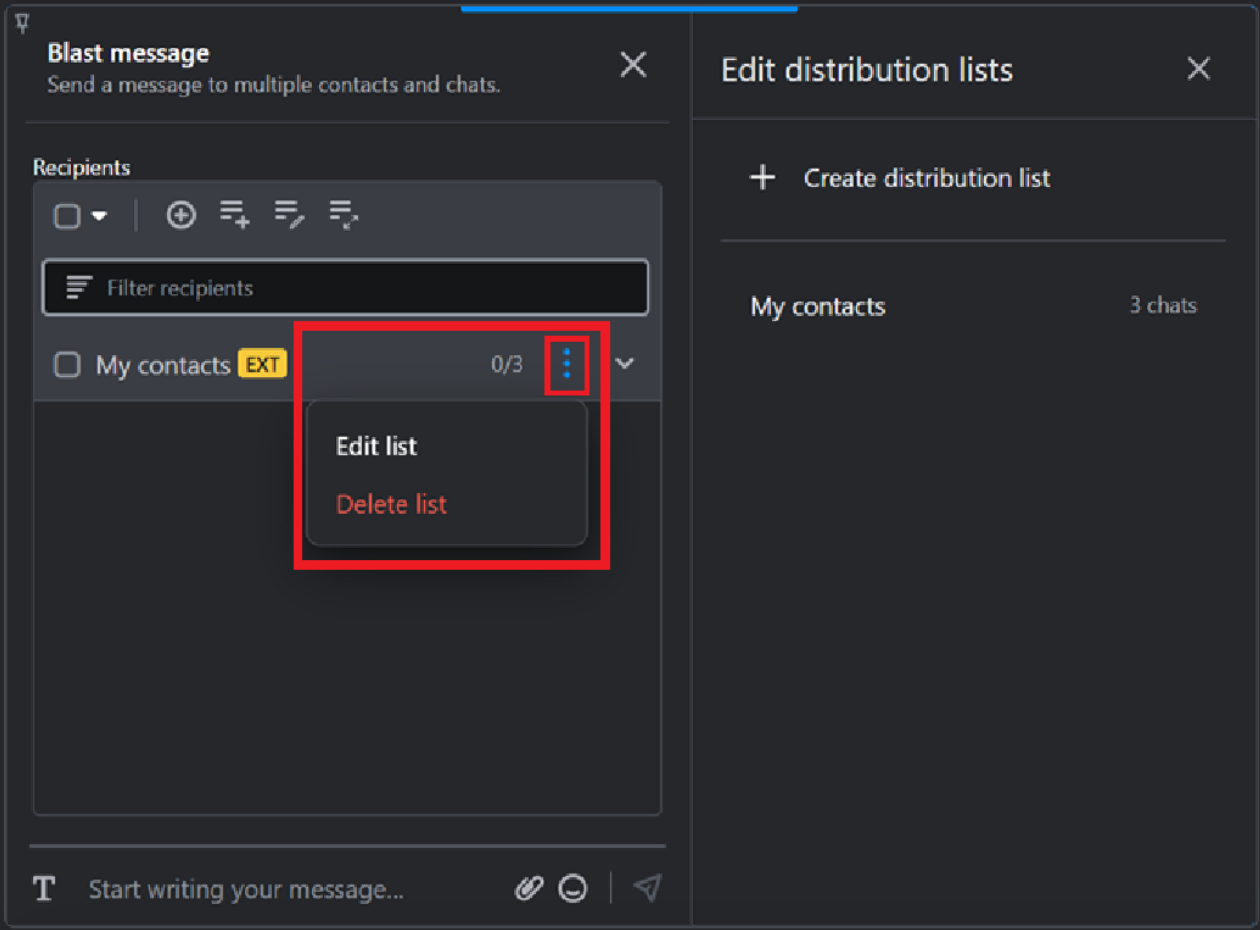Choose Delete list from the menu
Screen dimensions: 1260x930
[391, 504]
